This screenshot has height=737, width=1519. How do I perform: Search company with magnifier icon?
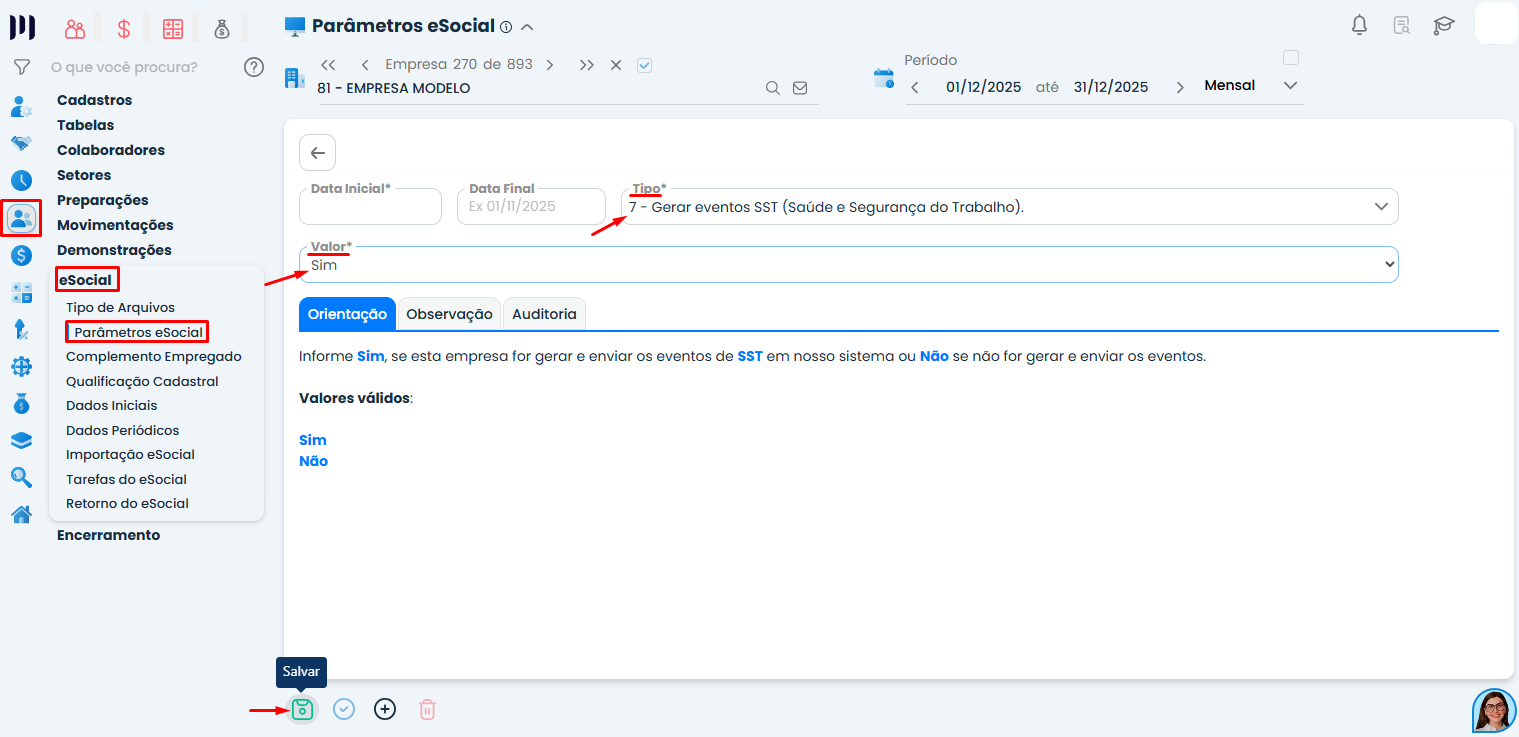click(772, 88)
